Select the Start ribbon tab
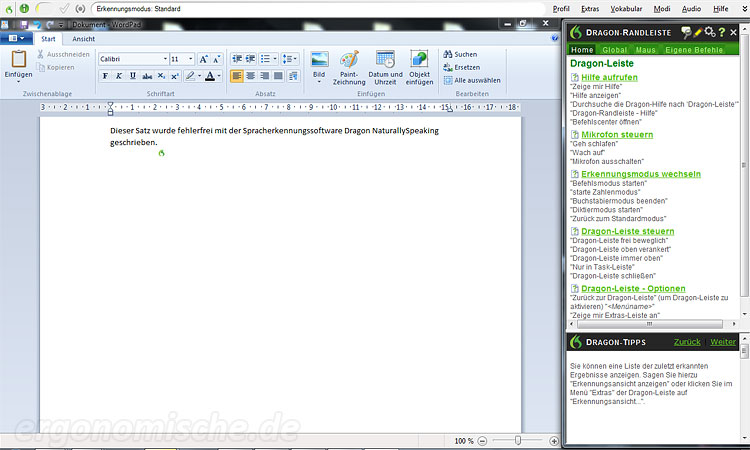 point(48,39)
